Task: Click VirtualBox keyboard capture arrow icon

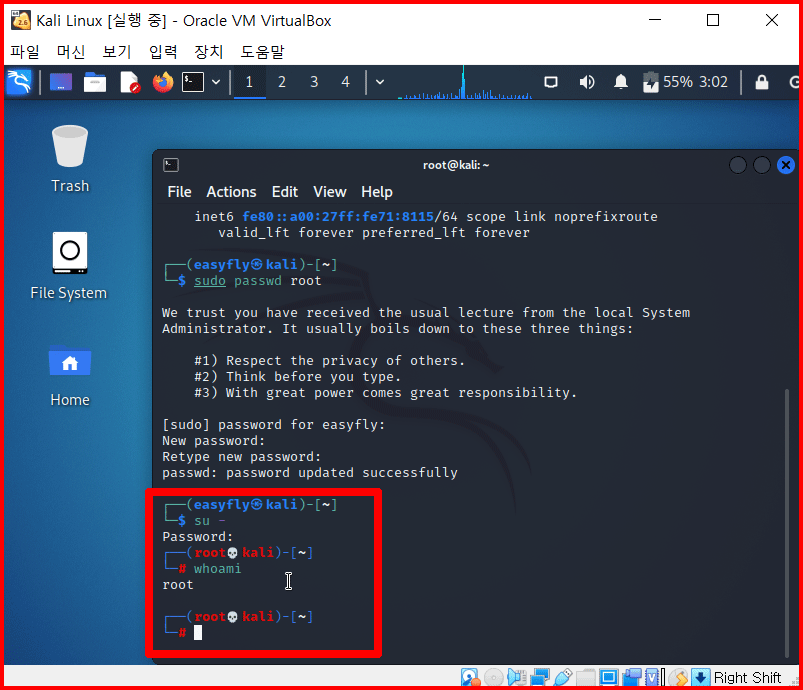Action: point(700,677)
